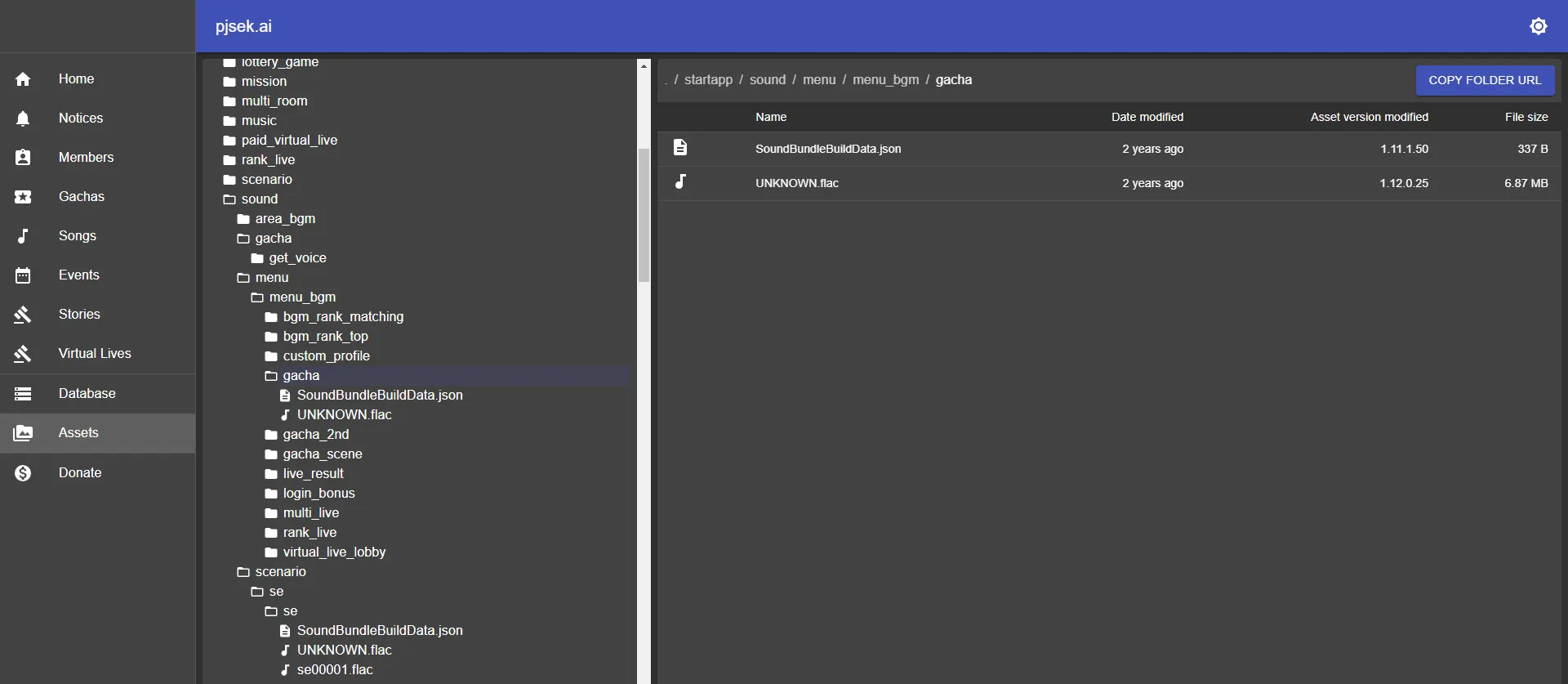Select se00001.flac in the file tree
This screenshot has height=684, width=1568.
(335, 670)
